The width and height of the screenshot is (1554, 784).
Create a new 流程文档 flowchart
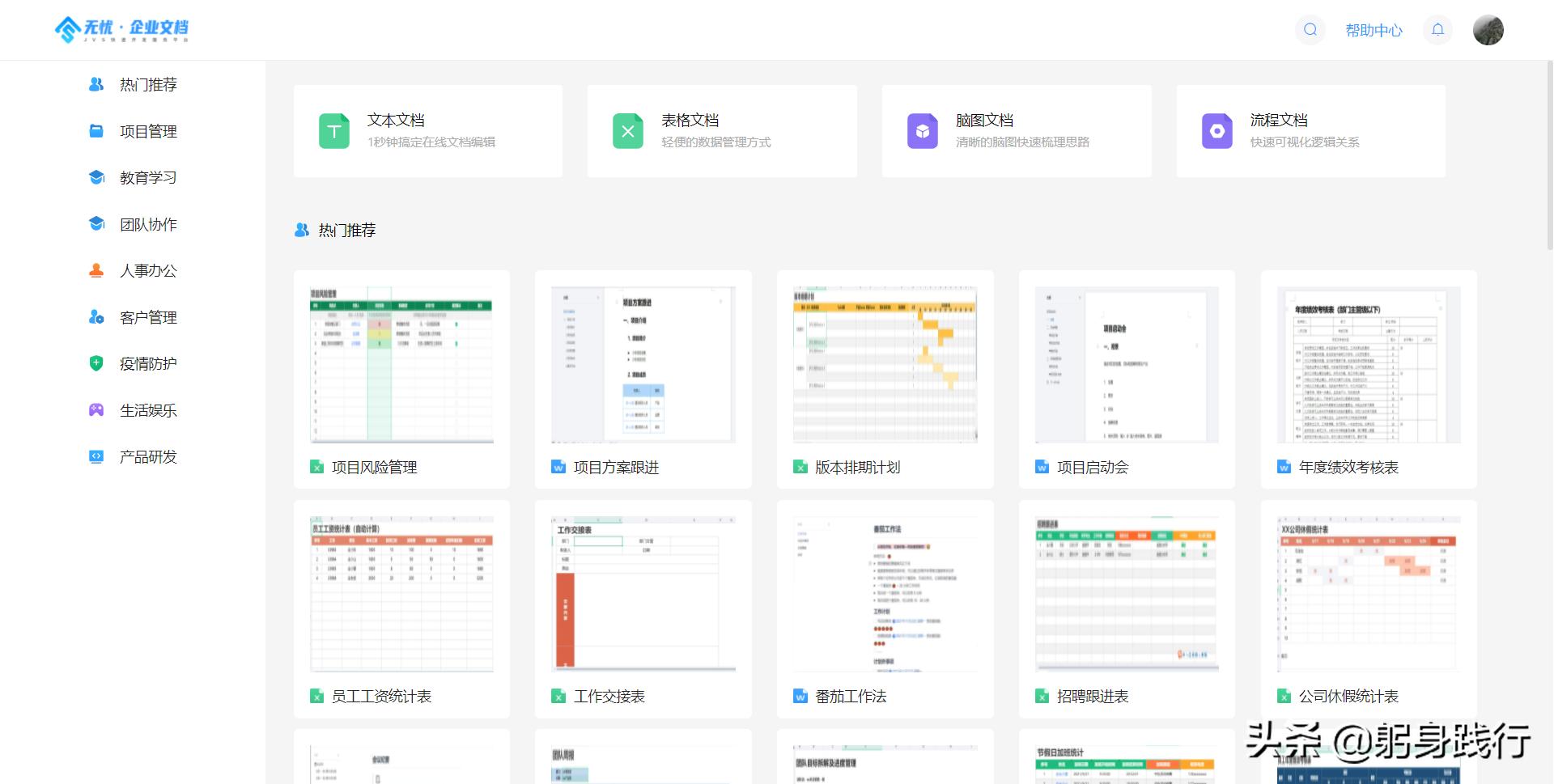click(1311, 131)
